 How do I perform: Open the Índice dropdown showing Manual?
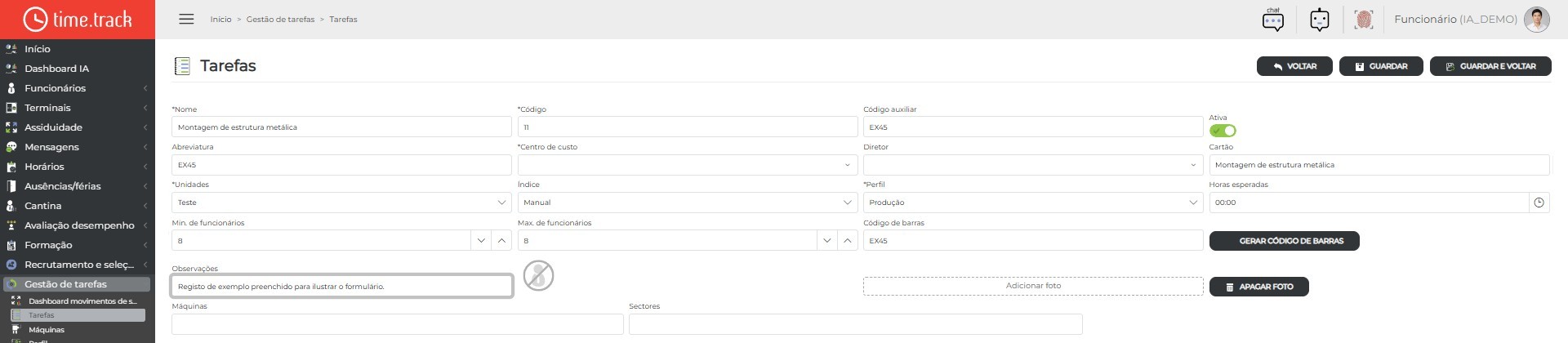[x=688, y=203]
